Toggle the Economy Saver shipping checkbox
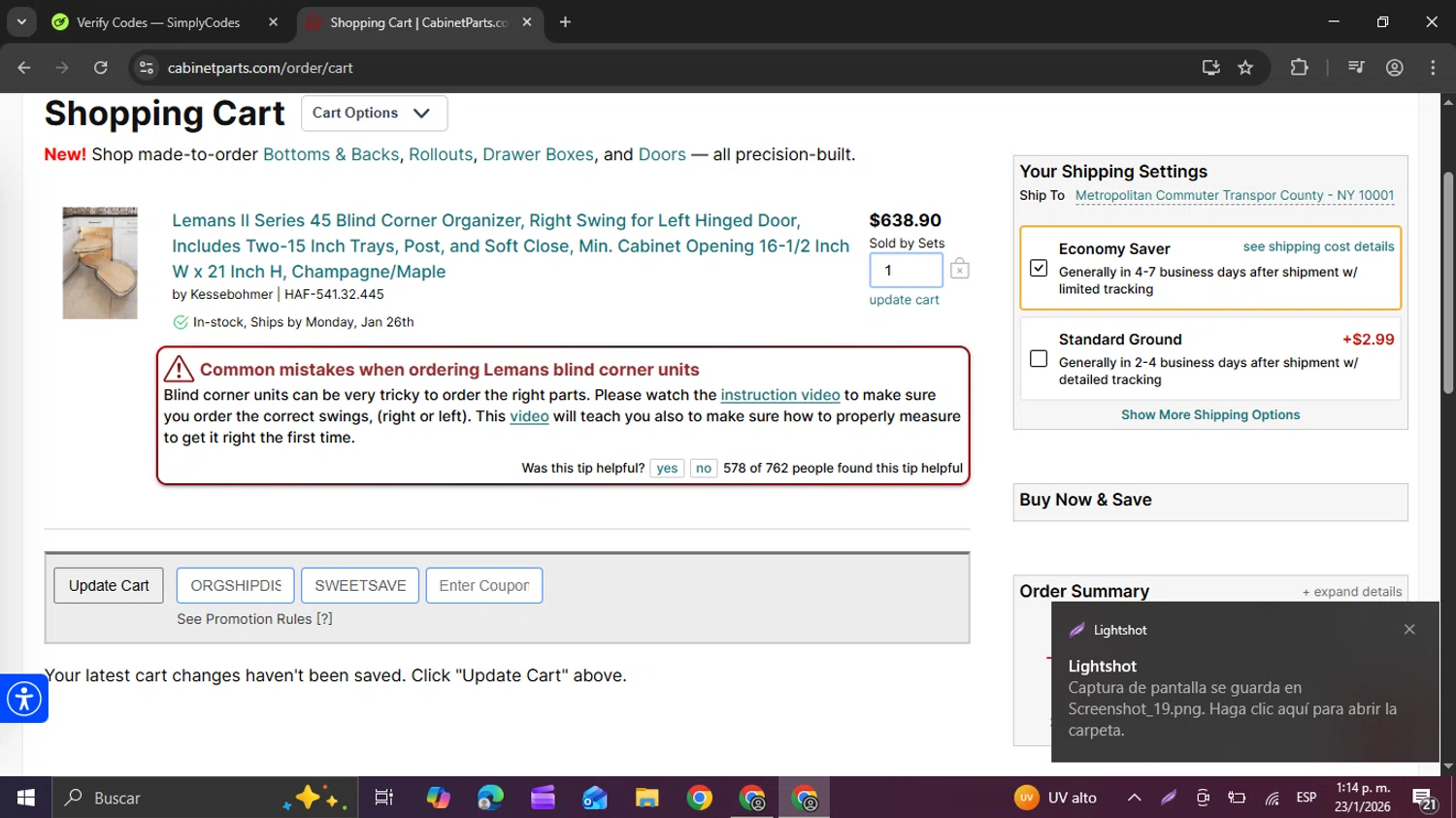The image size is (1456, 818). [1039, 268]
